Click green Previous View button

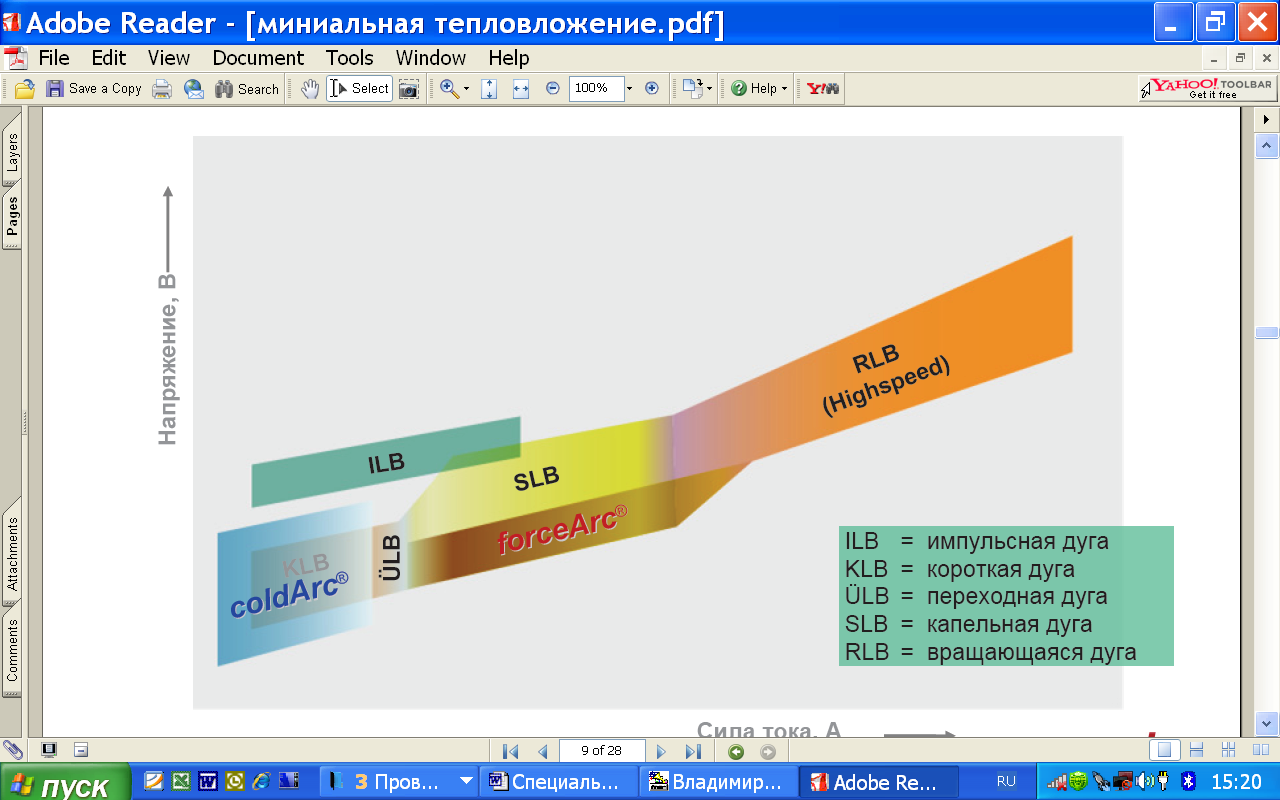click(736, 751)
